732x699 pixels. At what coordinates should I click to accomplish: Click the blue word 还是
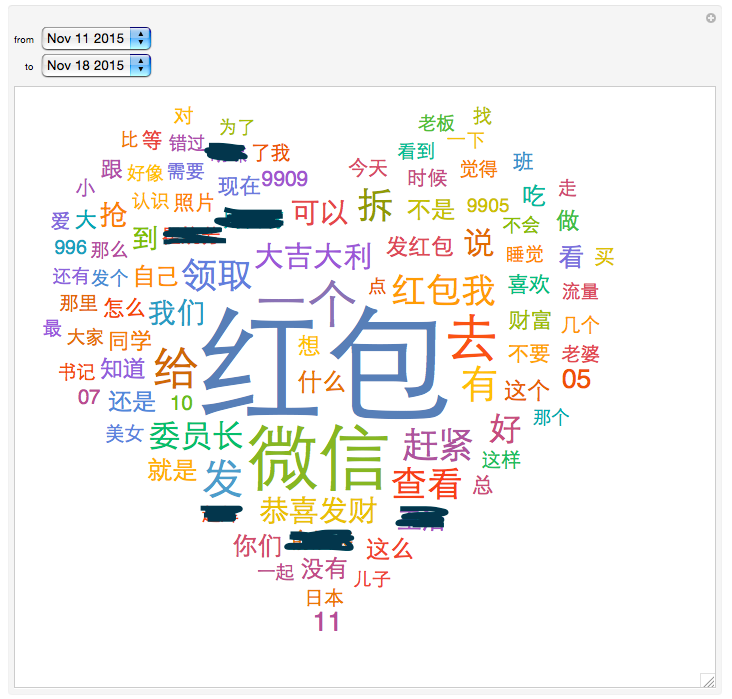132,401
